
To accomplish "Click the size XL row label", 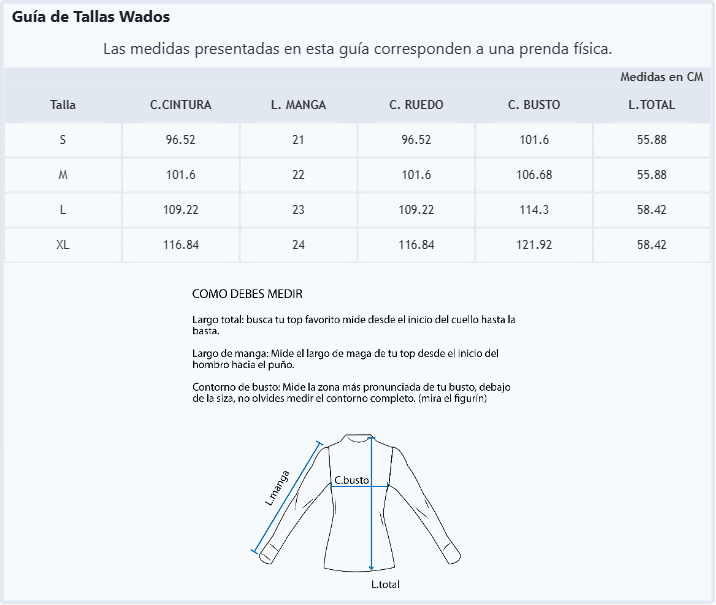I will [x=63, y=245].
